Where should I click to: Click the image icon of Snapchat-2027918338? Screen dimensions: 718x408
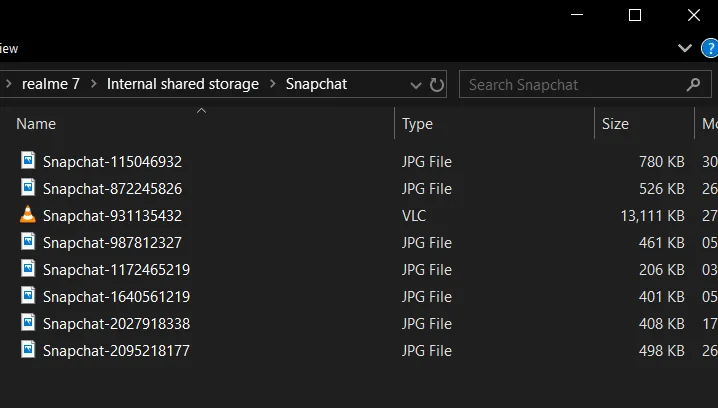pos(28,322)
